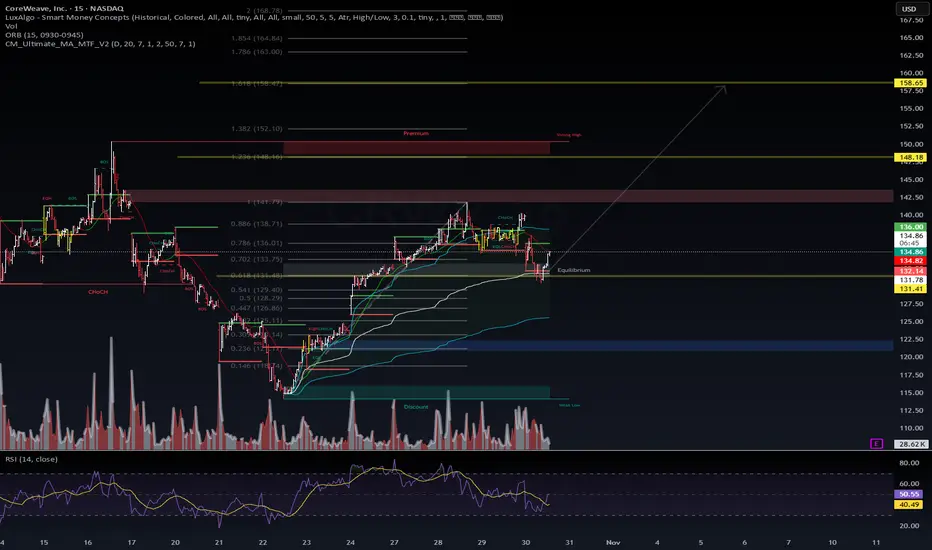This screenshot has height=550, width=932.
Task: Click the purple 50.55 RSI value label
Action: pyautogui.click(x=910, y=494)
